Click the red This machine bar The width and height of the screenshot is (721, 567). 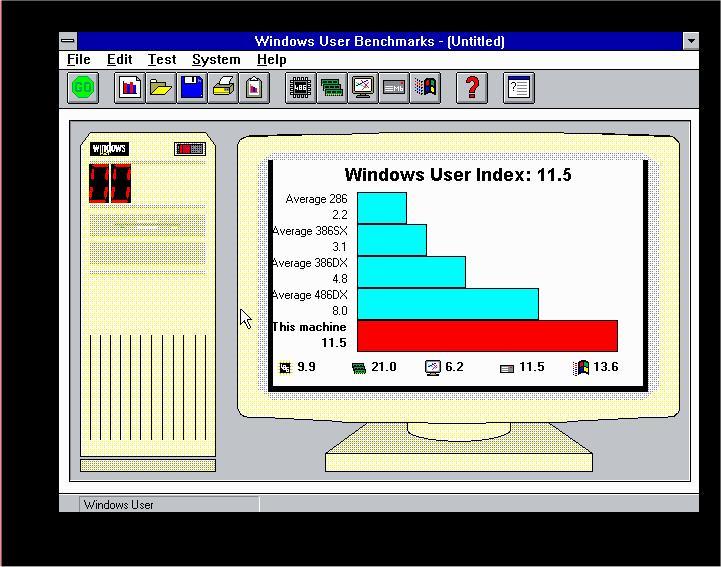point(487,336)
